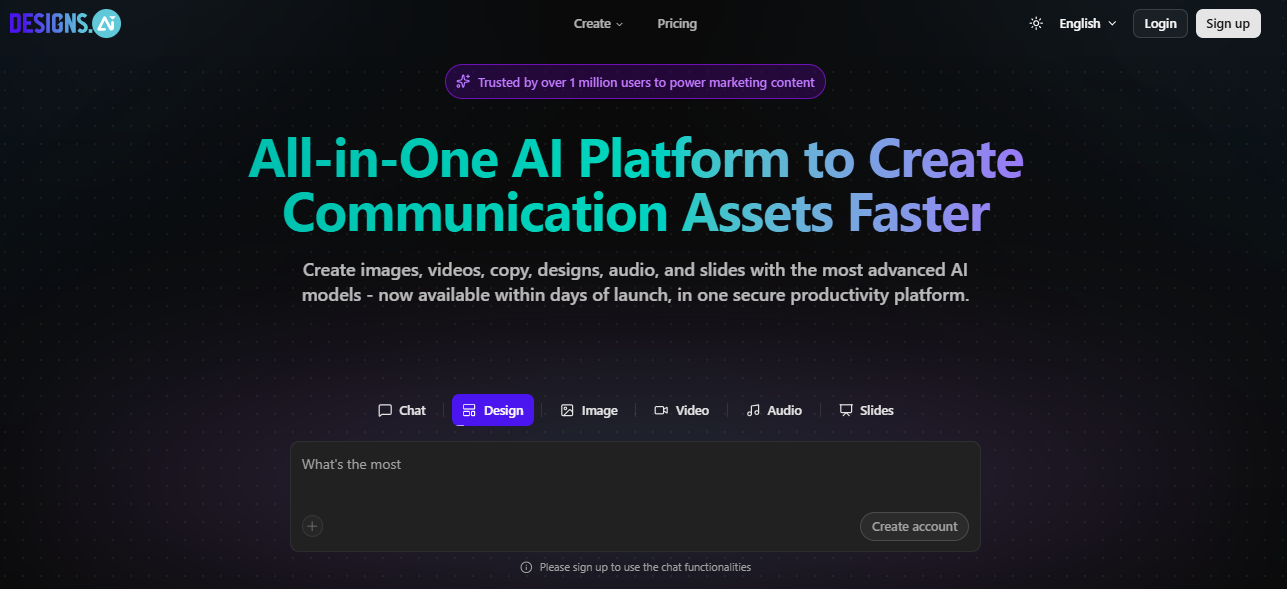Focus the prompt text input field
This screenshot has height=589, width=1287.
click(635, 480)
